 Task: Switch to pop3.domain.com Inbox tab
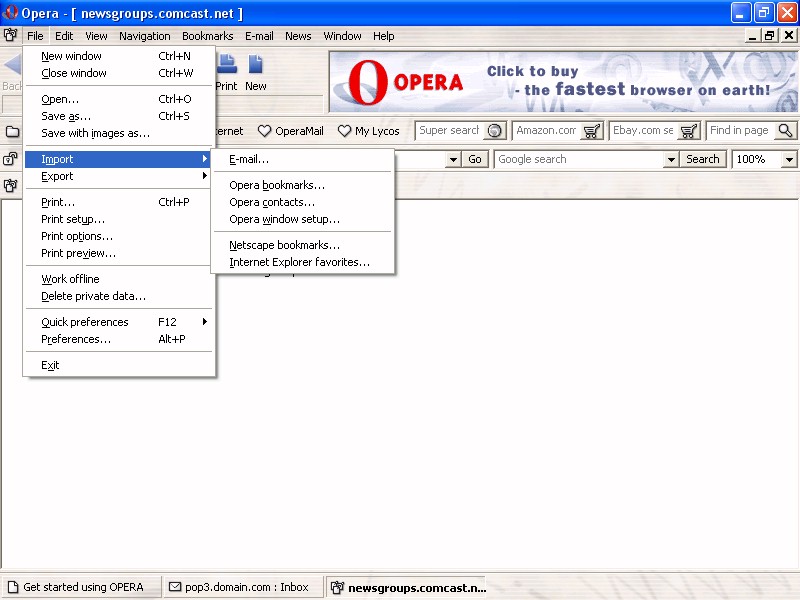click(238, 587)
